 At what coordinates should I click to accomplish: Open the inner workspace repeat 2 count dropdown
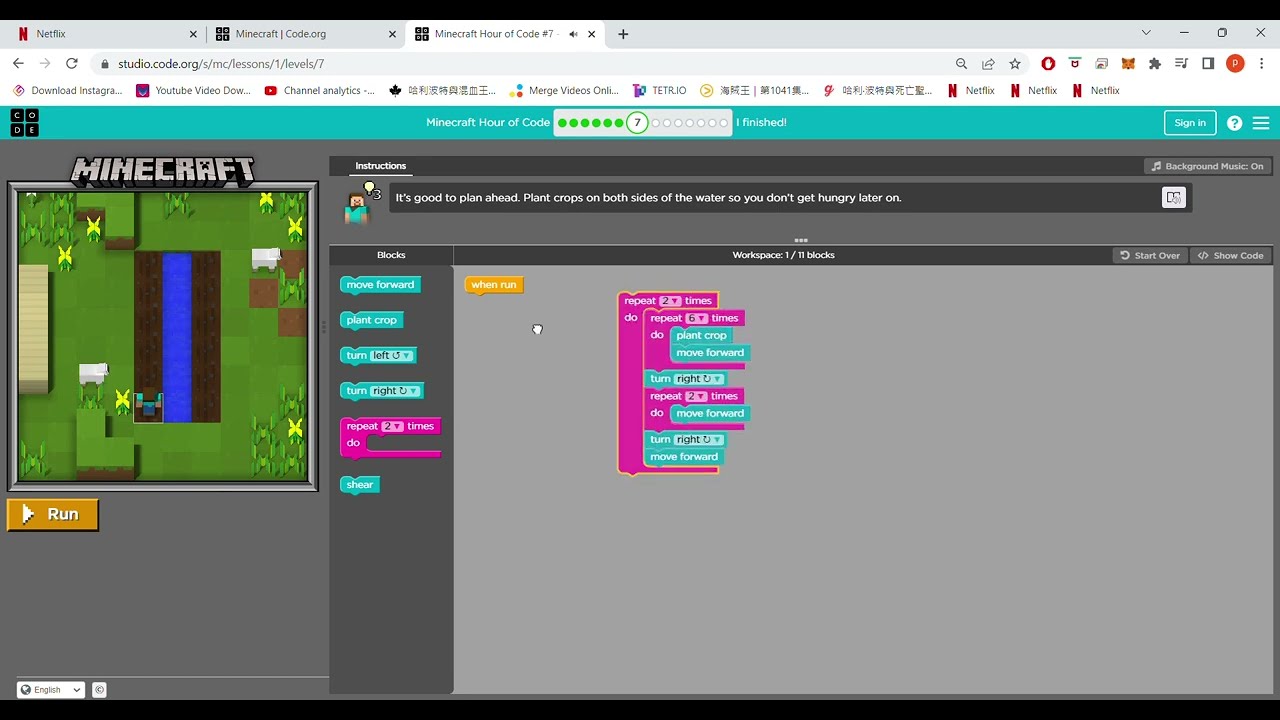pos(696,396)
